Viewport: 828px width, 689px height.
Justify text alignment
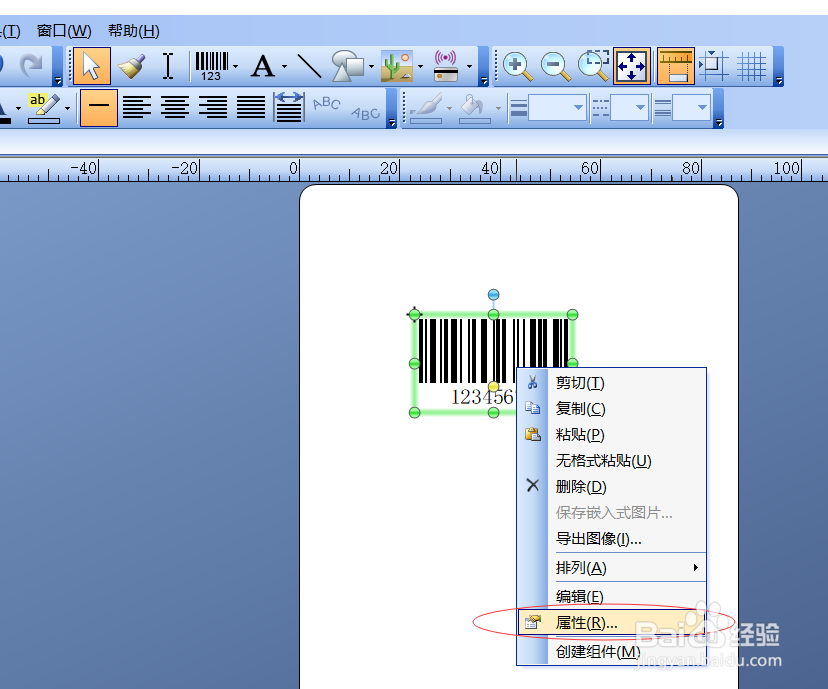click(251, 108)
